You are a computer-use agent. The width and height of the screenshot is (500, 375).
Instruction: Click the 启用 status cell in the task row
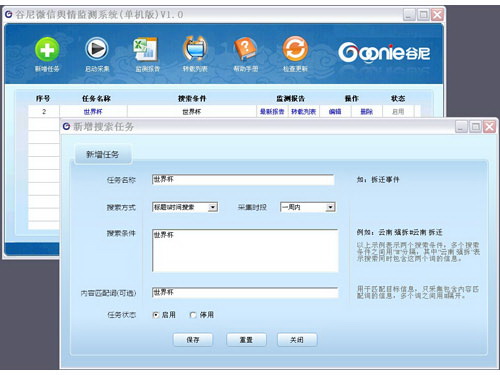[398, 112]
